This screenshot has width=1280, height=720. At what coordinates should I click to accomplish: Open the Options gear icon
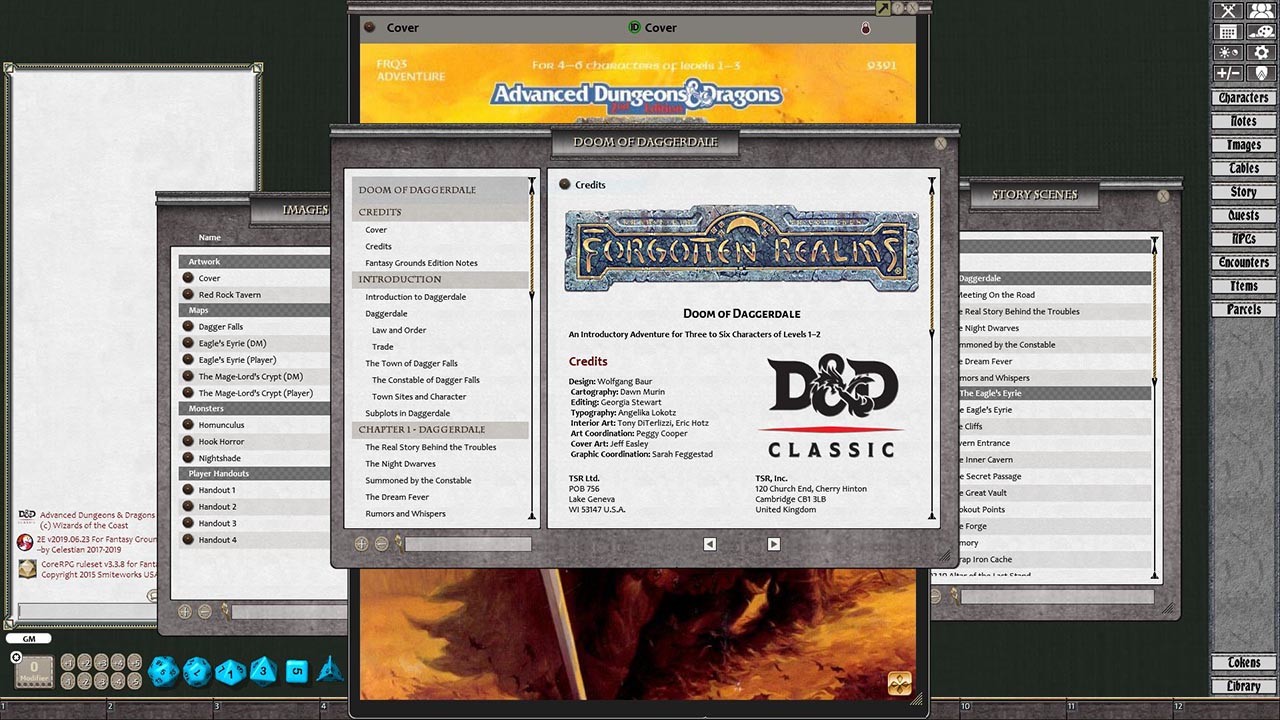point(1260,53)
